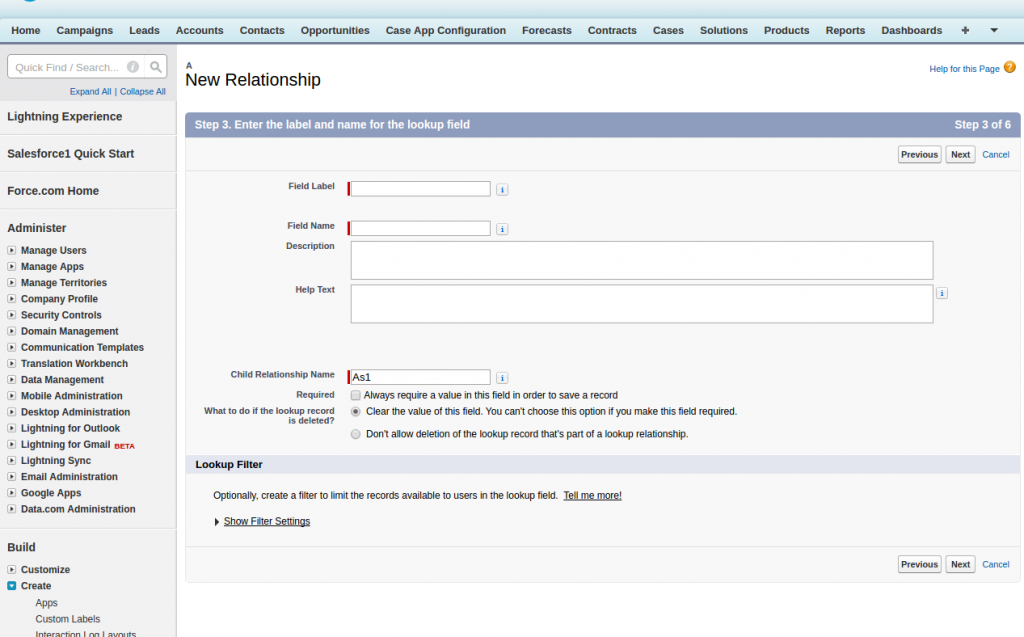Click into the Field Label input box

420,189
